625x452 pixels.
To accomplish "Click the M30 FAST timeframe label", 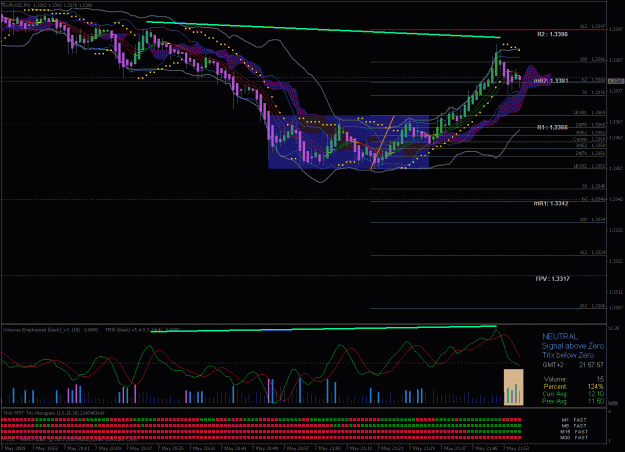I will [574, 438].
